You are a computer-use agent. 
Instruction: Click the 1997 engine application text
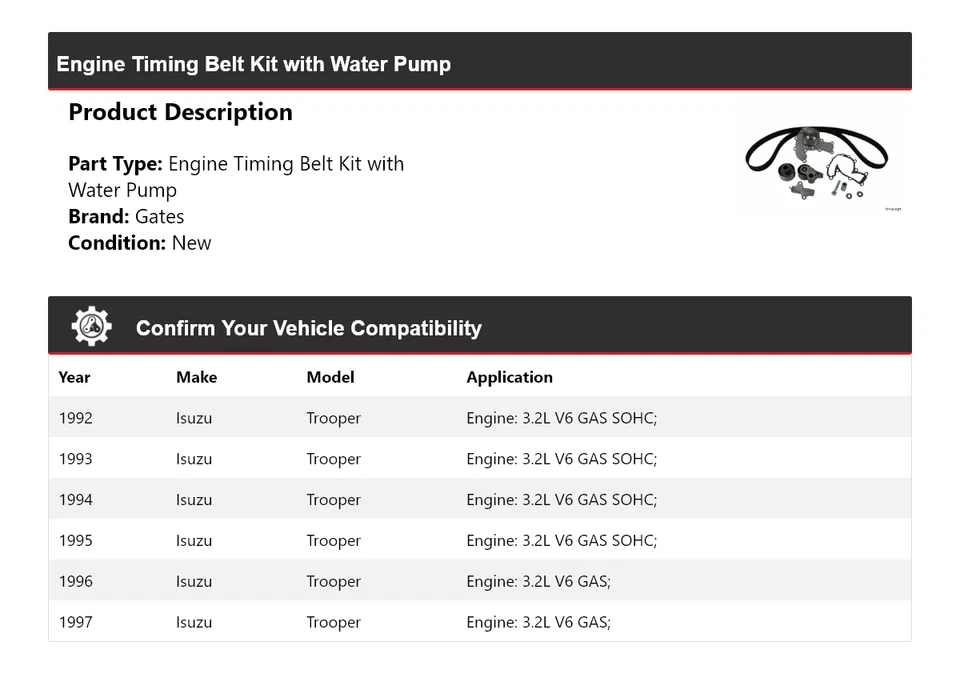(538, 622)
